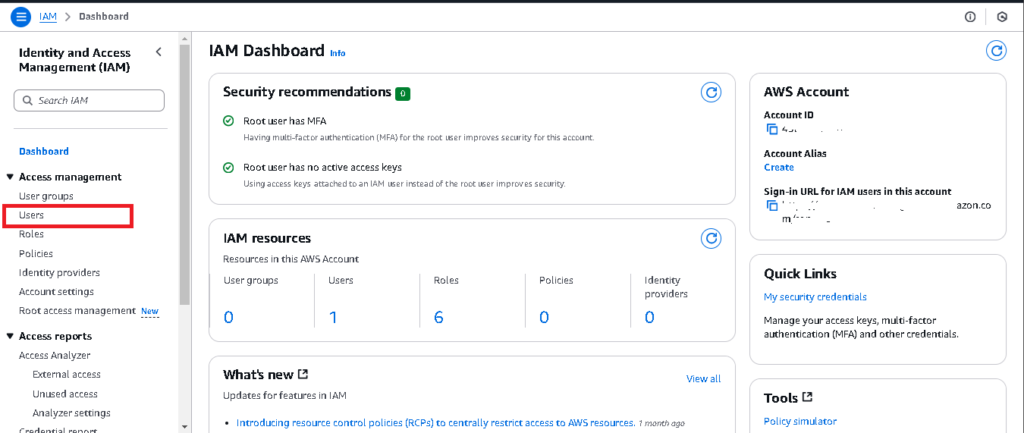Click the Roles count 6
1024x433 pixels.
pos(439,317)
